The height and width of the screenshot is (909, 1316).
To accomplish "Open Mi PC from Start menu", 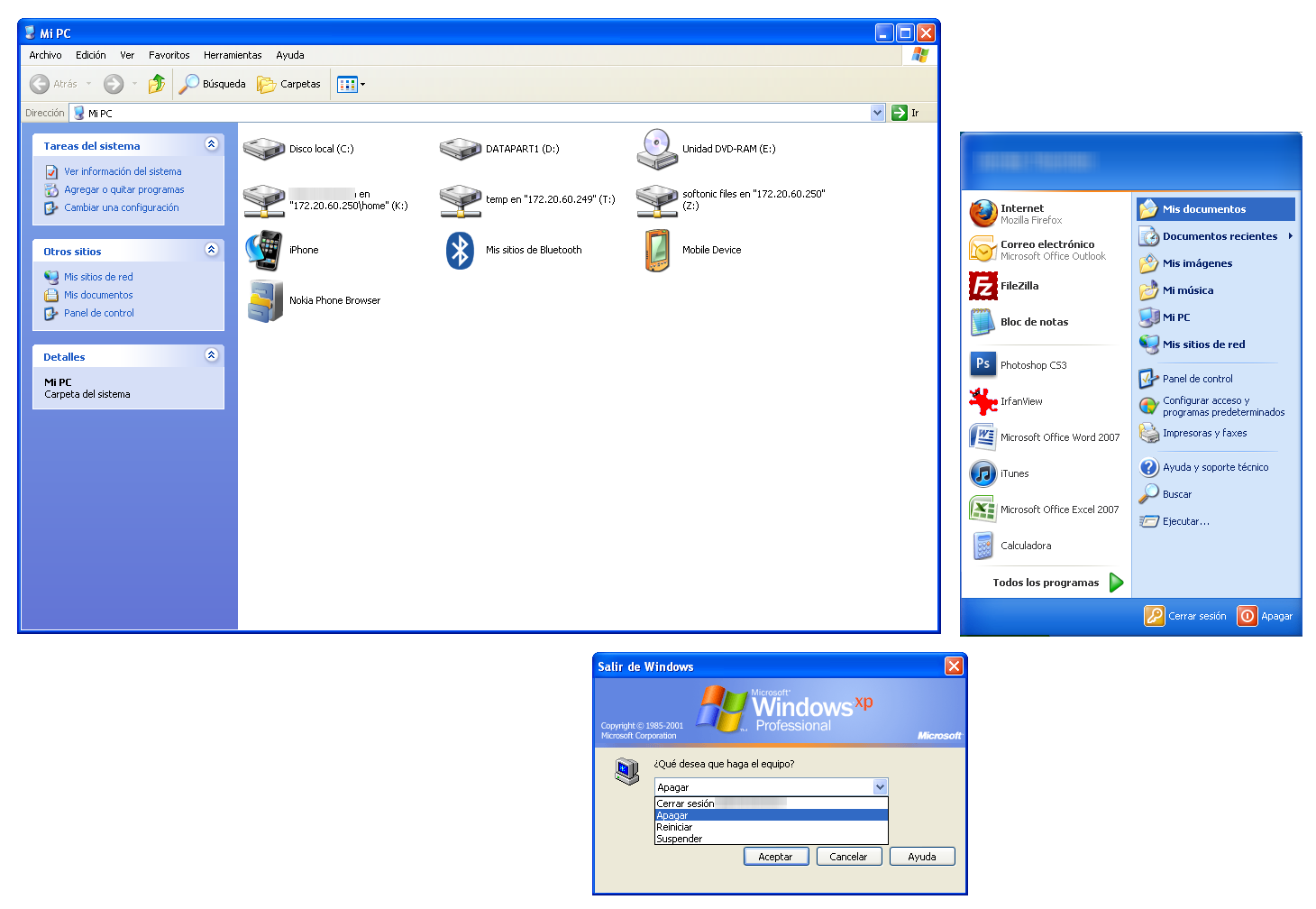I will pos(1216,317).
